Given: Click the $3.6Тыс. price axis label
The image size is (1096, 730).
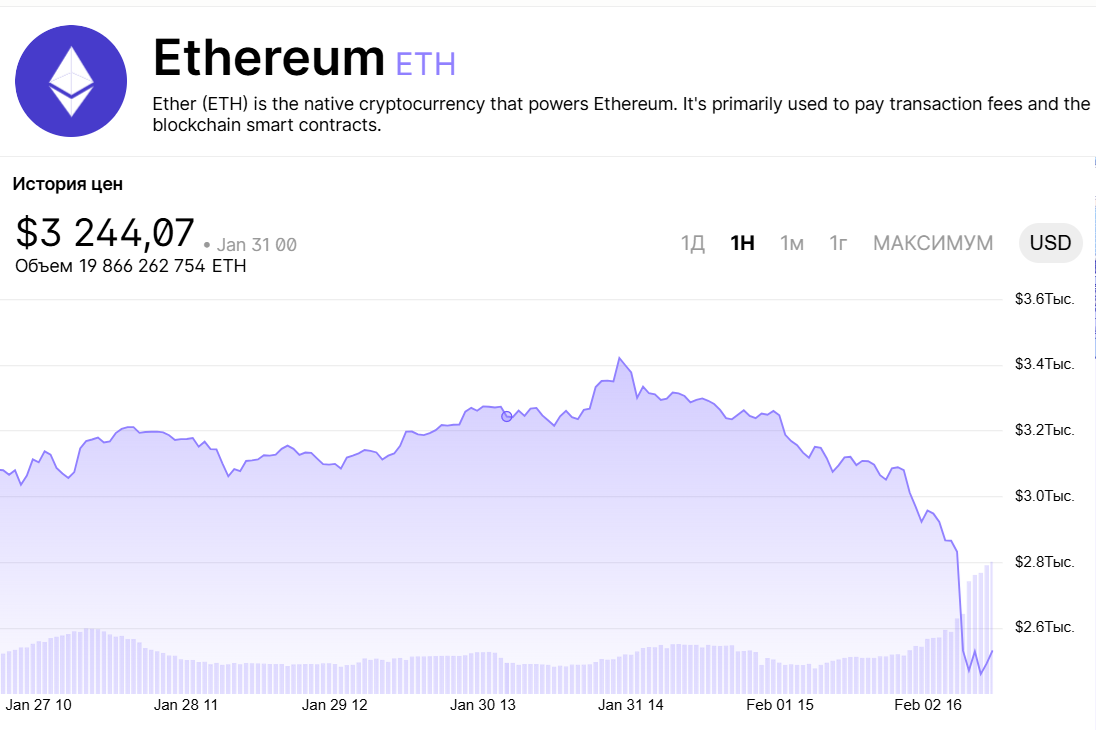Looking at the screenshot, I should click(x=1044, y=299).
